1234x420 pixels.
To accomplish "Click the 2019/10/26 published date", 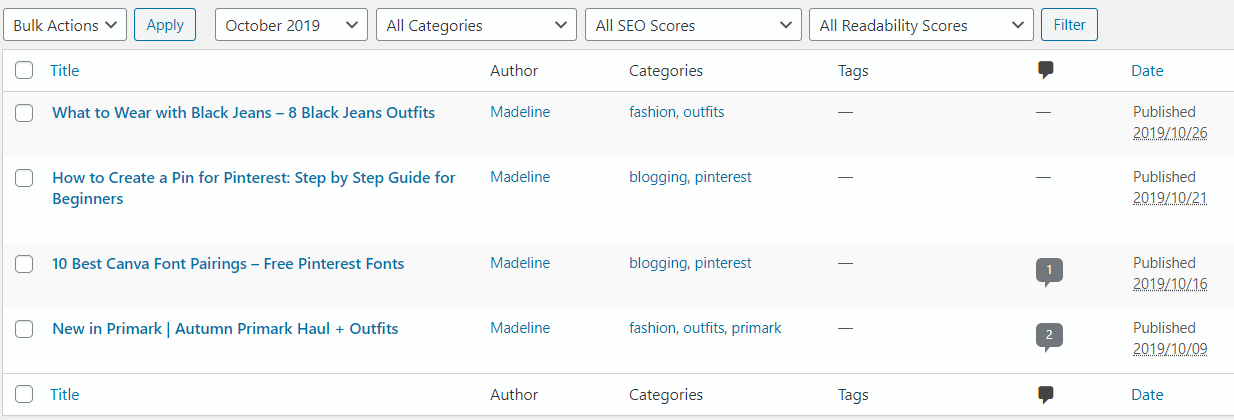I will point(1170,133).
